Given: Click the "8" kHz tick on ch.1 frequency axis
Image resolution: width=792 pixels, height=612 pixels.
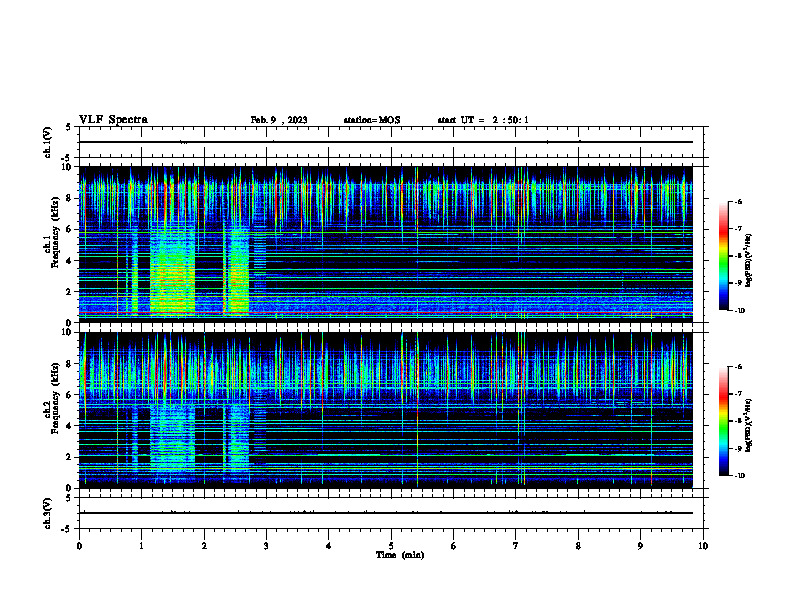Looking at the screenshot, I should click(x=70, y=198).
